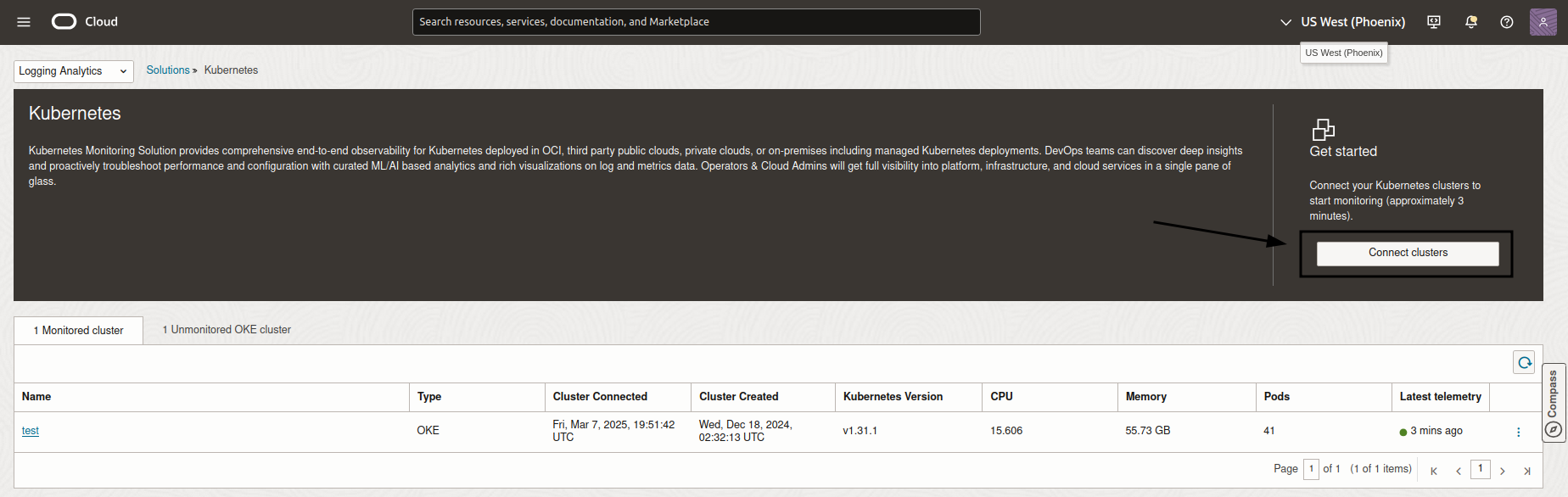Screen dimensions: 1568x497
Task: Click the Connect clusters button
Action: [1408, 254]
